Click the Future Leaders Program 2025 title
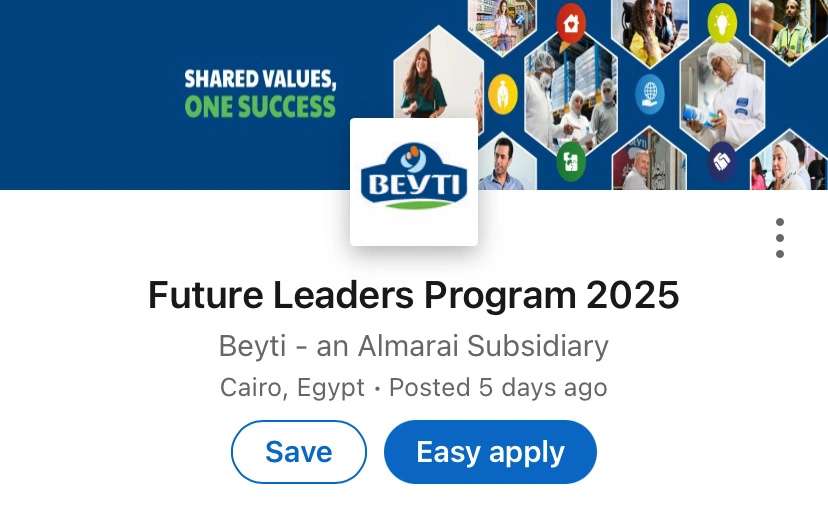 point(413,295)
